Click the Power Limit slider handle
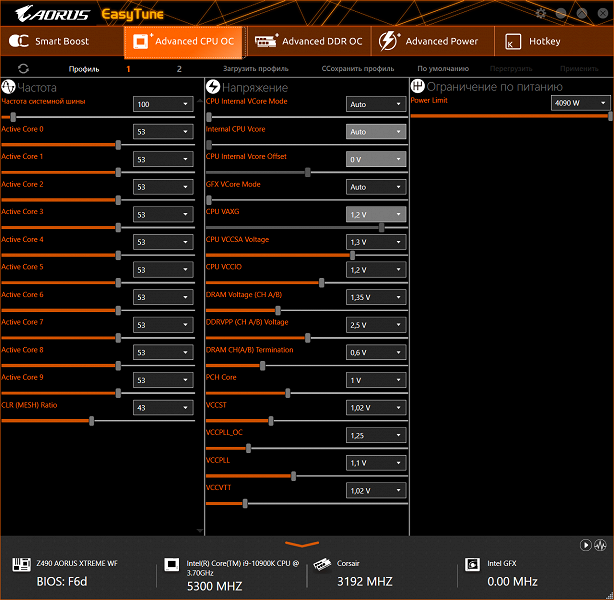The image size is (614, 600). (x=610, y=116)
